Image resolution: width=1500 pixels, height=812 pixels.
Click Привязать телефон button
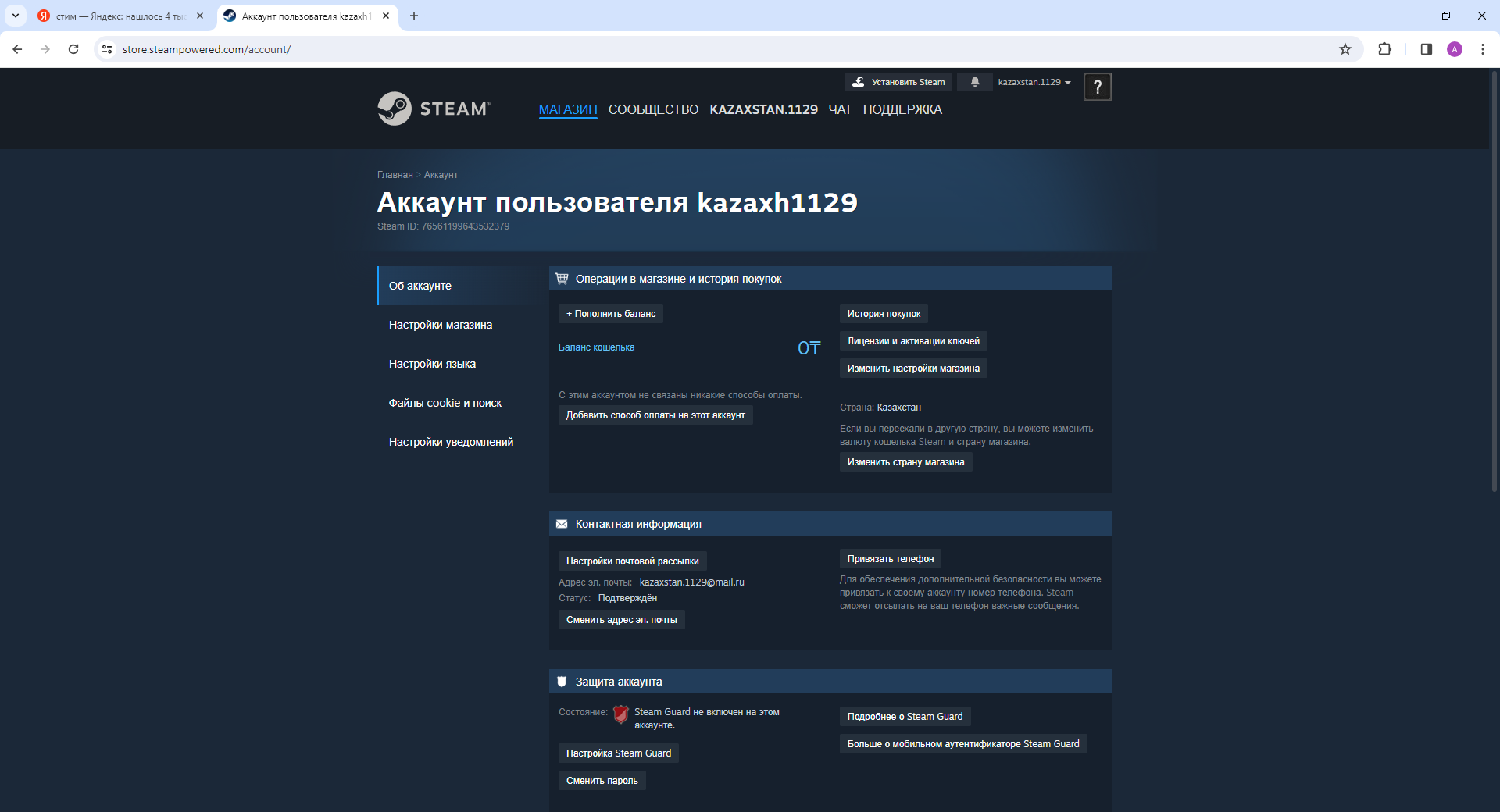point(891,559)
